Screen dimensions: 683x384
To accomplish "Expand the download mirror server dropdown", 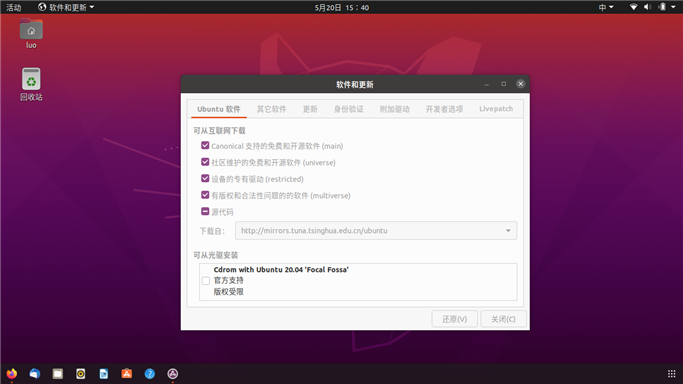I will pyautogui.click(x=376, y=231).
